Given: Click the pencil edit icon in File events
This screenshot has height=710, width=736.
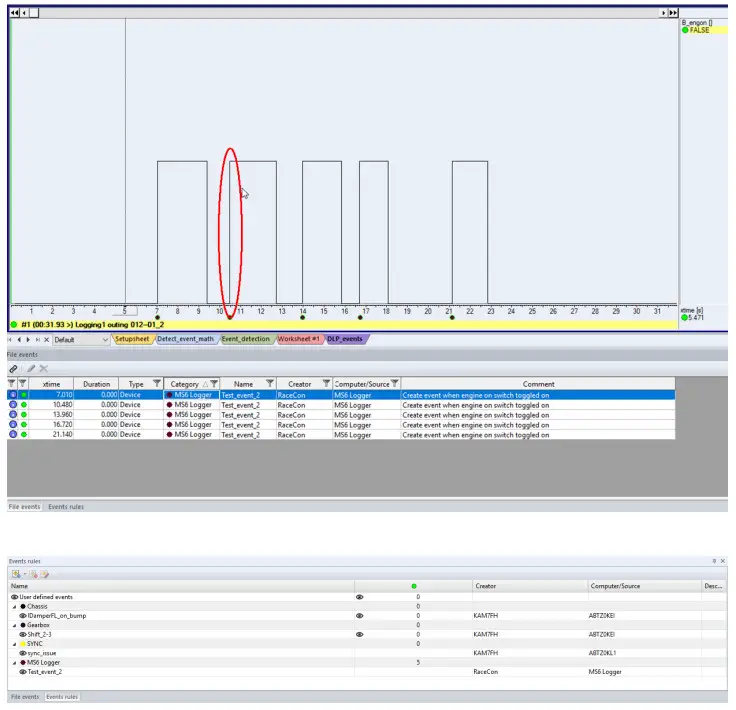Looking at the screenshot, I should [30, 369].
